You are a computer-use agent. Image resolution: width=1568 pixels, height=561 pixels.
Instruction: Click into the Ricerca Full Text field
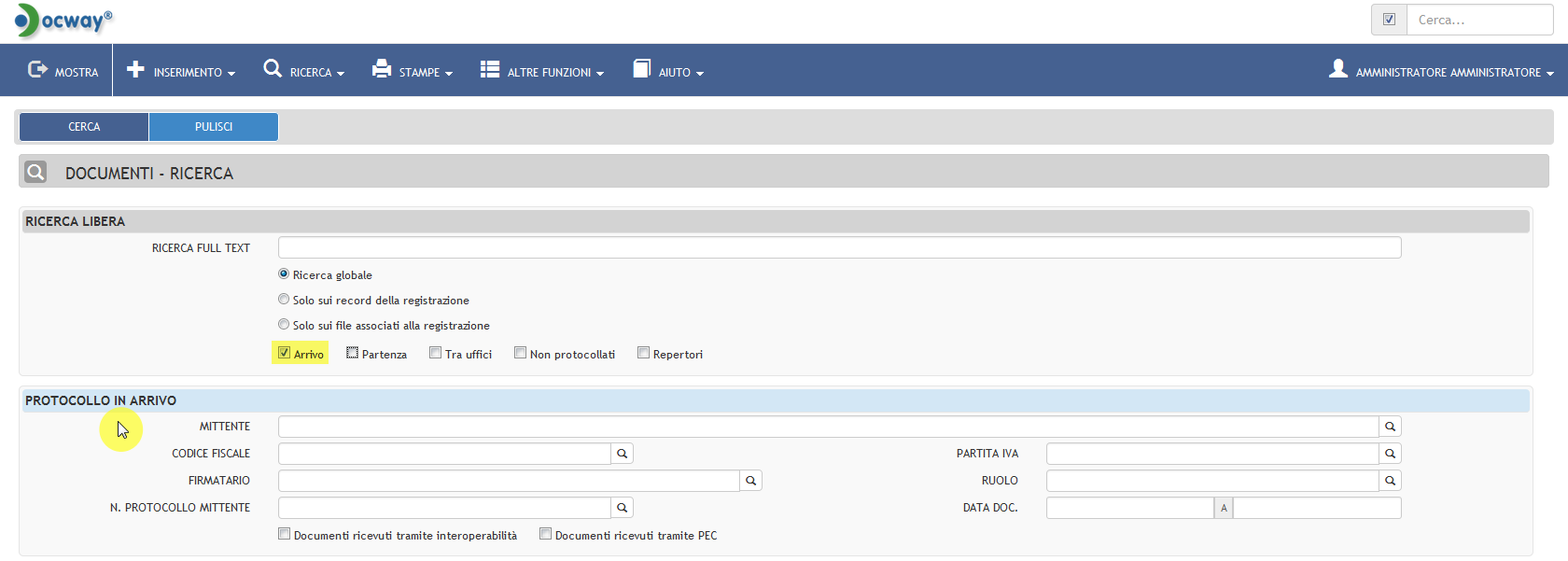(839, 247)
